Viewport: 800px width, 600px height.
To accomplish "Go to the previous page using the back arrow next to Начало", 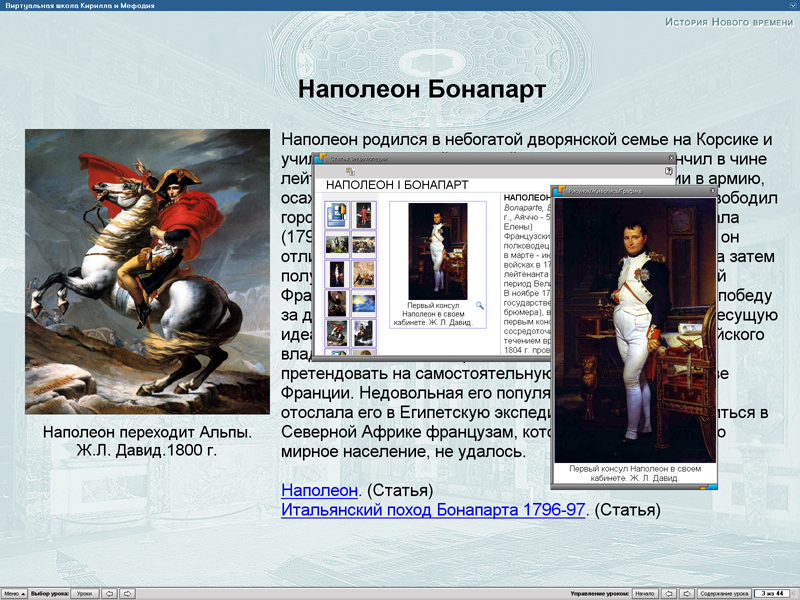I will click(x=670, y=594).
